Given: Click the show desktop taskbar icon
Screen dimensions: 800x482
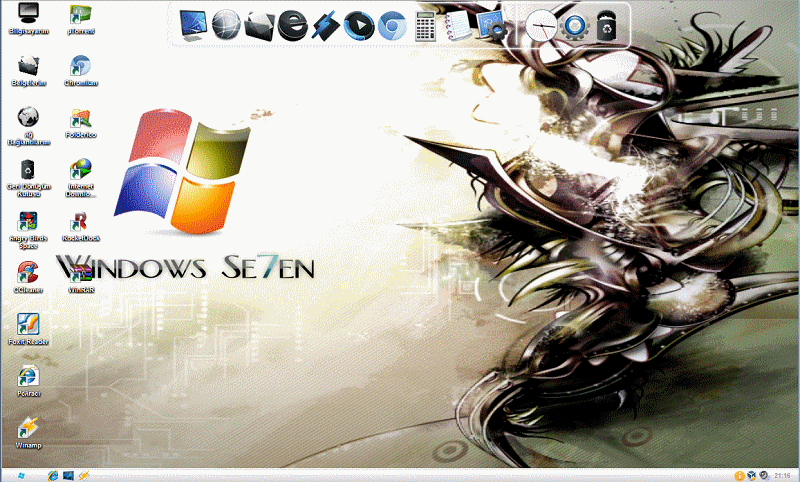Looking at the screenshot, I should pos(68,476).
